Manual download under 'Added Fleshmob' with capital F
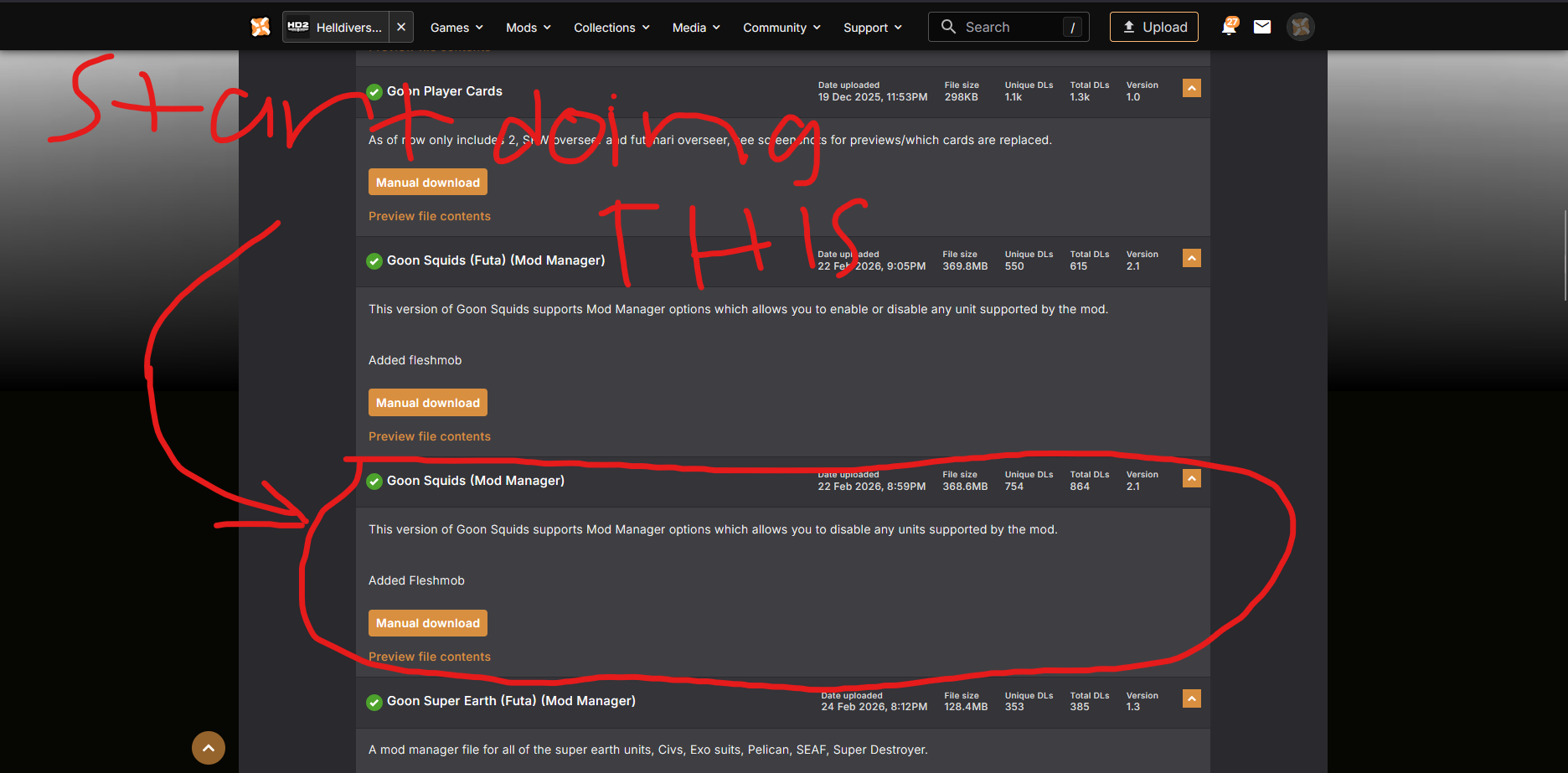 (x=428, y=623)
